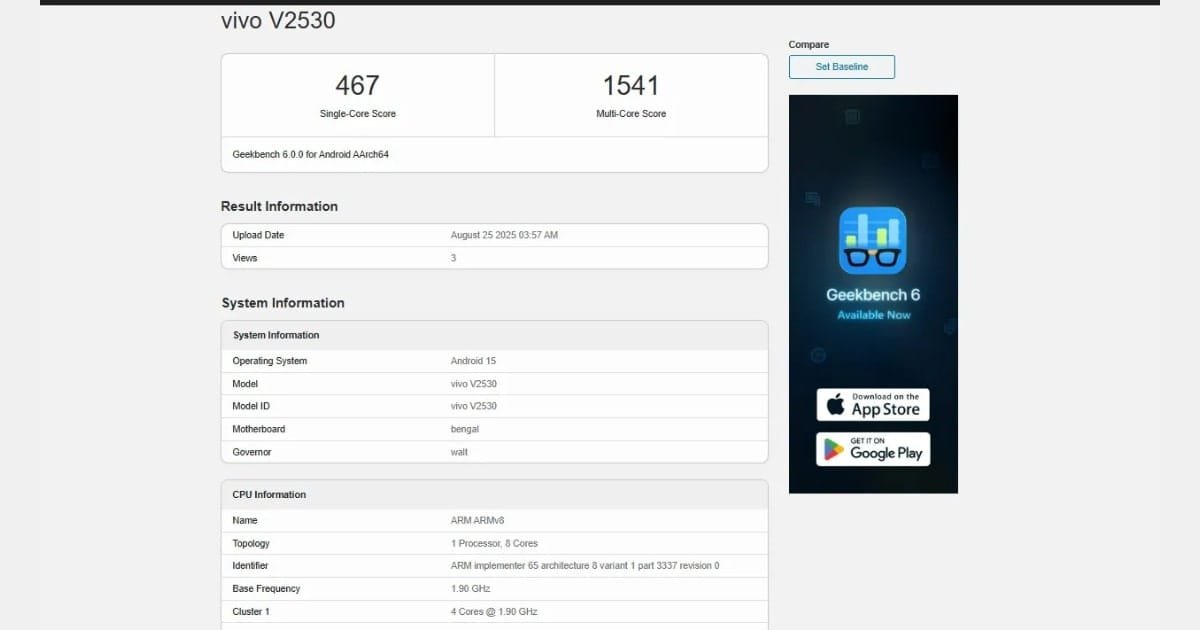Select 'vivo V2530' in the Model ID row

click(474, 406)
